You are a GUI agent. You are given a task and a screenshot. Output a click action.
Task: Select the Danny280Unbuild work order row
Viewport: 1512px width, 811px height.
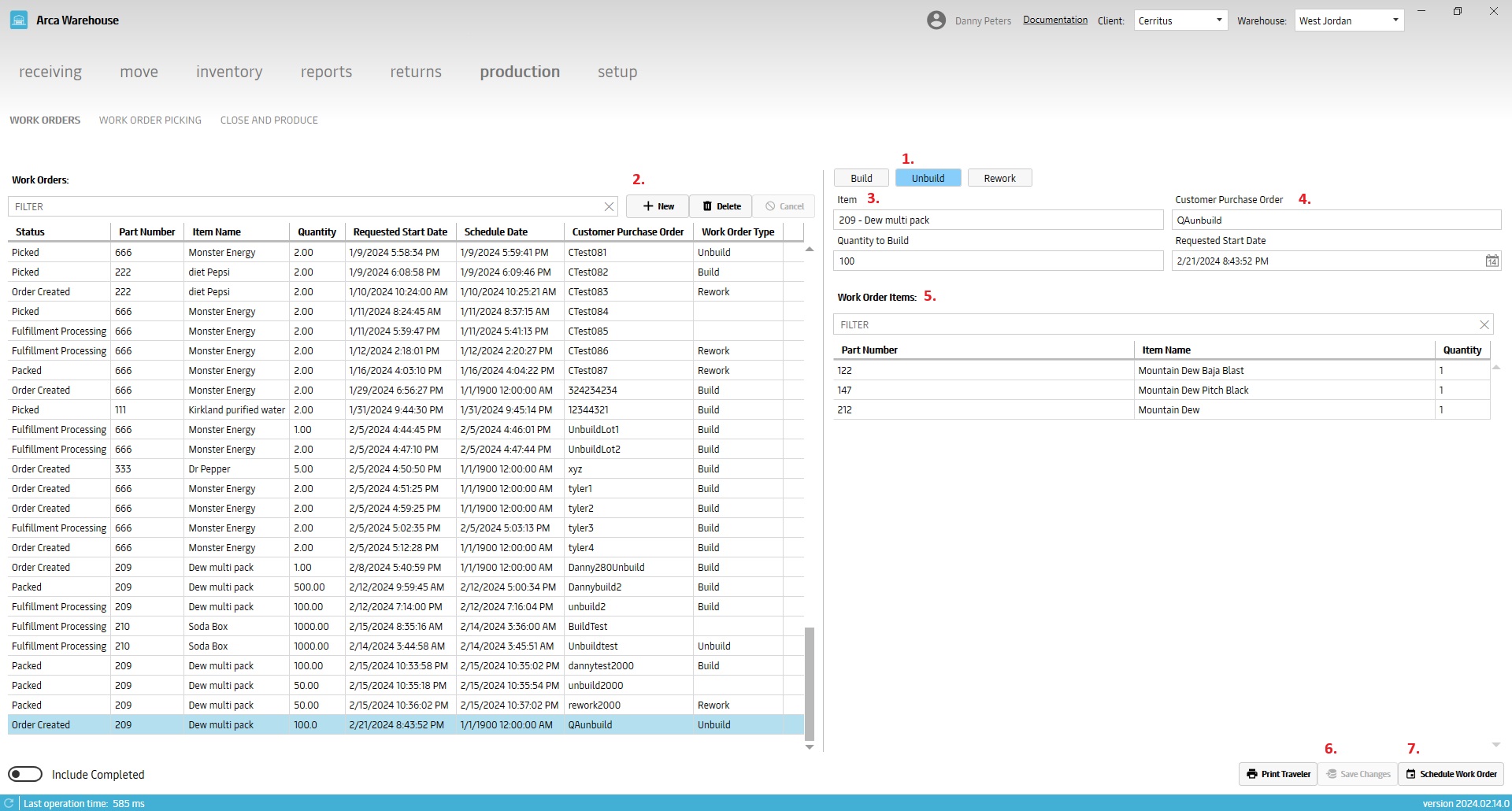point(406,567)
